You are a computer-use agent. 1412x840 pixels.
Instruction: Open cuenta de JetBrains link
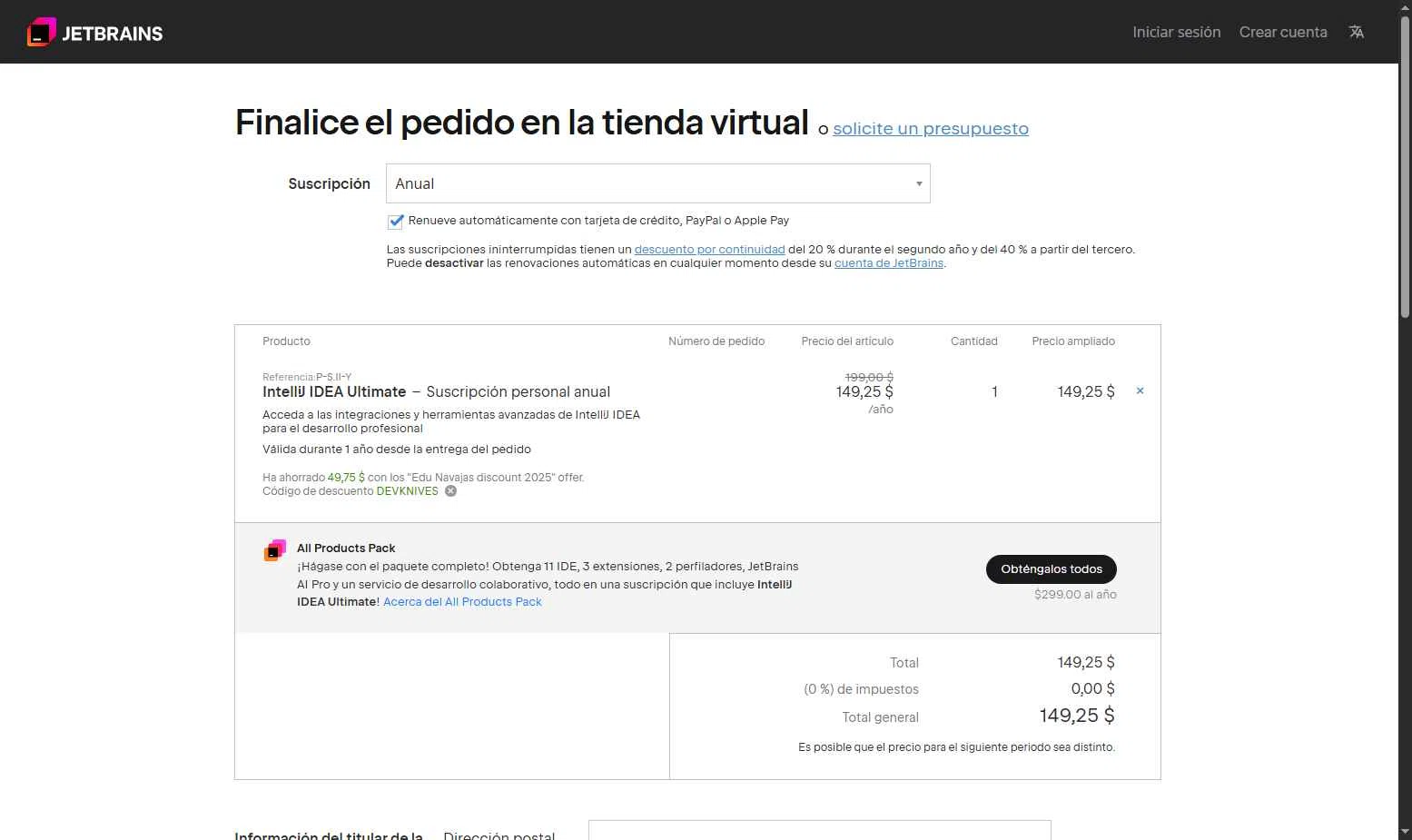(889, 263)
